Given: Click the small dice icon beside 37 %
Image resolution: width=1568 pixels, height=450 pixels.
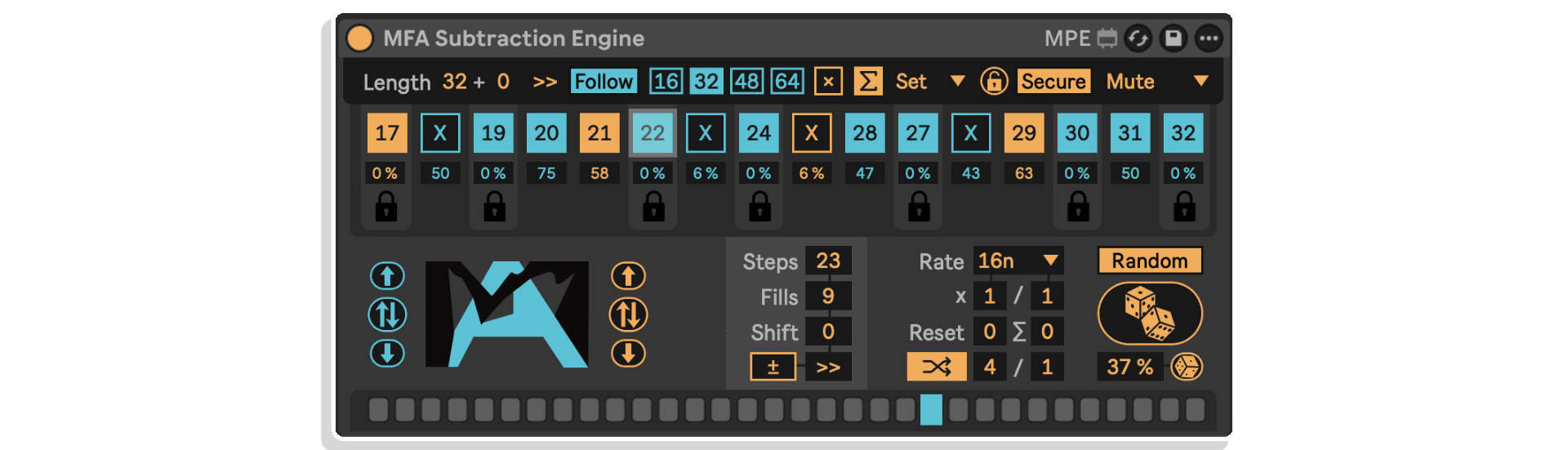Looking at the screenshot, I should click(1187, 367).
